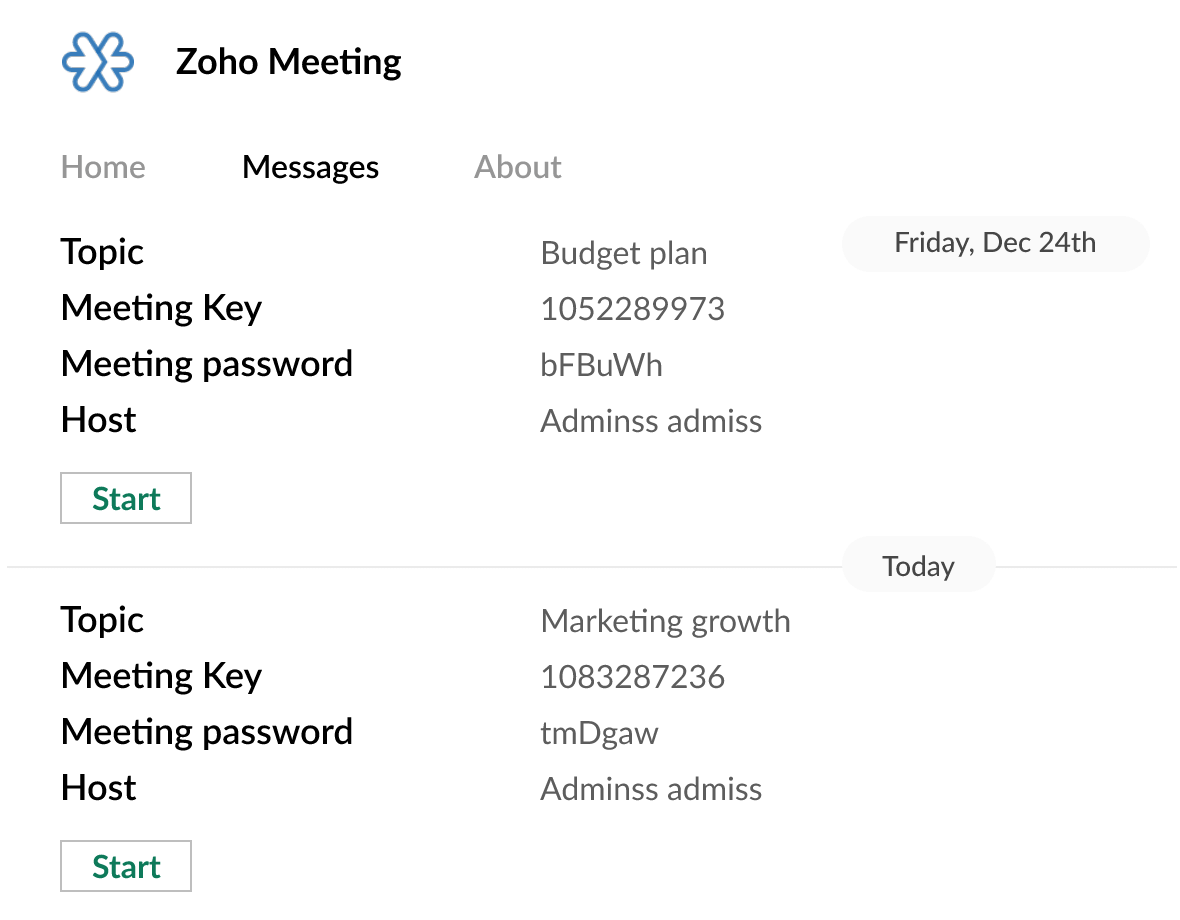
Task: Click host name Adminss admiss for Budget plan
Action: (x=651, y=421)
